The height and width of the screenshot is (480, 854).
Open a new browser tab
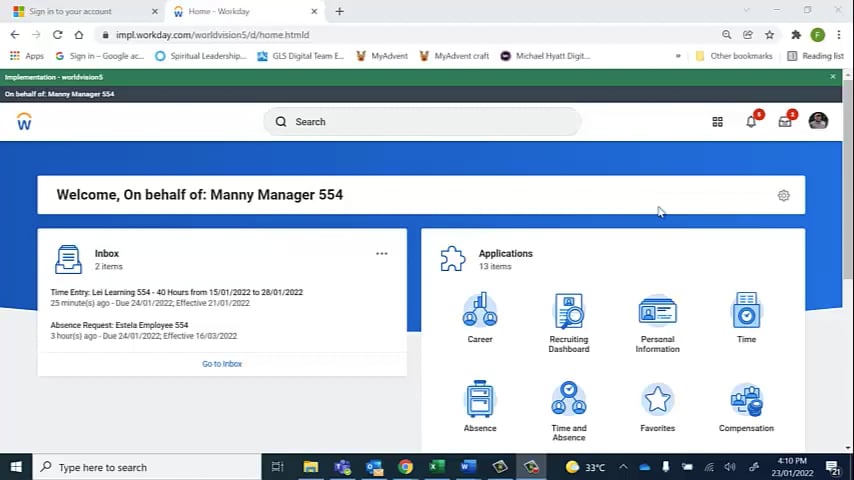(339, 11)
